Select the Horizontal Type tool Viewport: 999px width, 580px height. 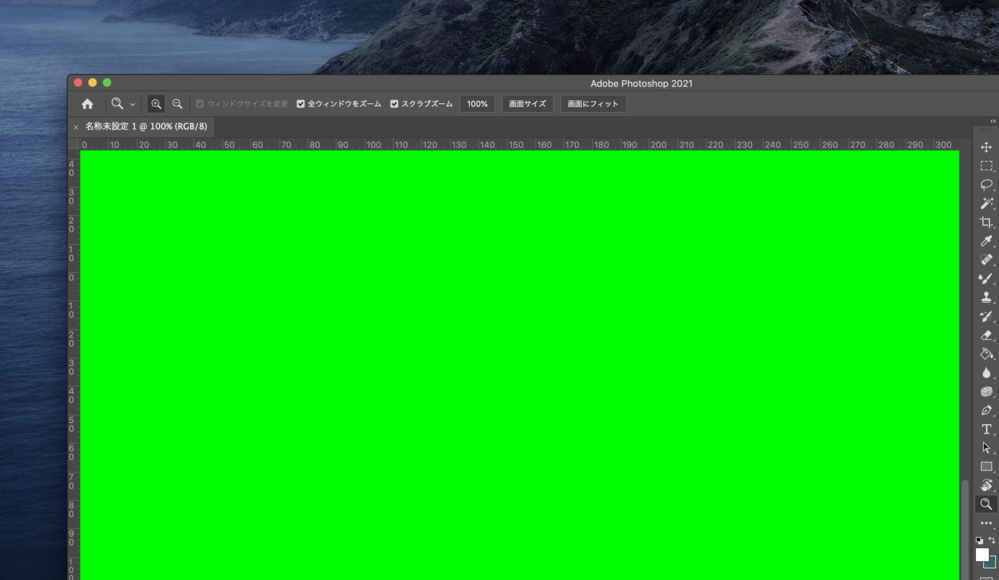click(986, 429)
